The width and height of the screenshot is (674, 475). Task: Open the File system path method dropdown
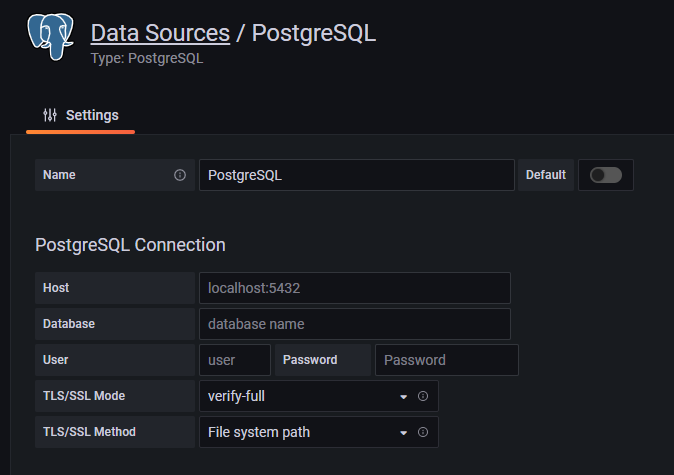[319, 432]
